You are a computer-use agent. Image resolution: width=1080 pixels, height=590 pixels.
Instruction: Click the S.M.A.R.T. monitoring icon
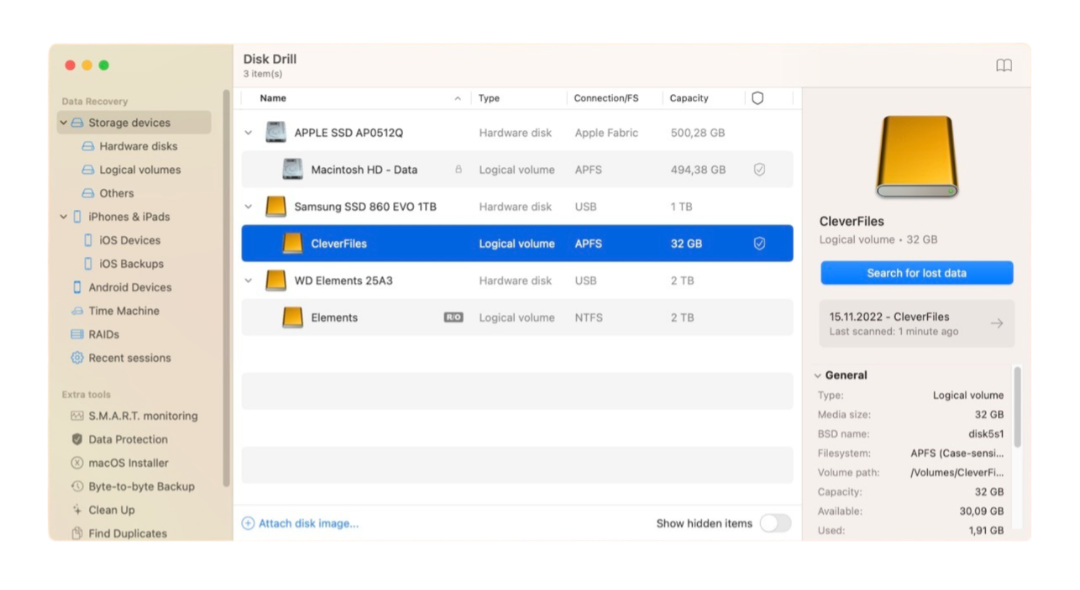(x=77, y=416)
